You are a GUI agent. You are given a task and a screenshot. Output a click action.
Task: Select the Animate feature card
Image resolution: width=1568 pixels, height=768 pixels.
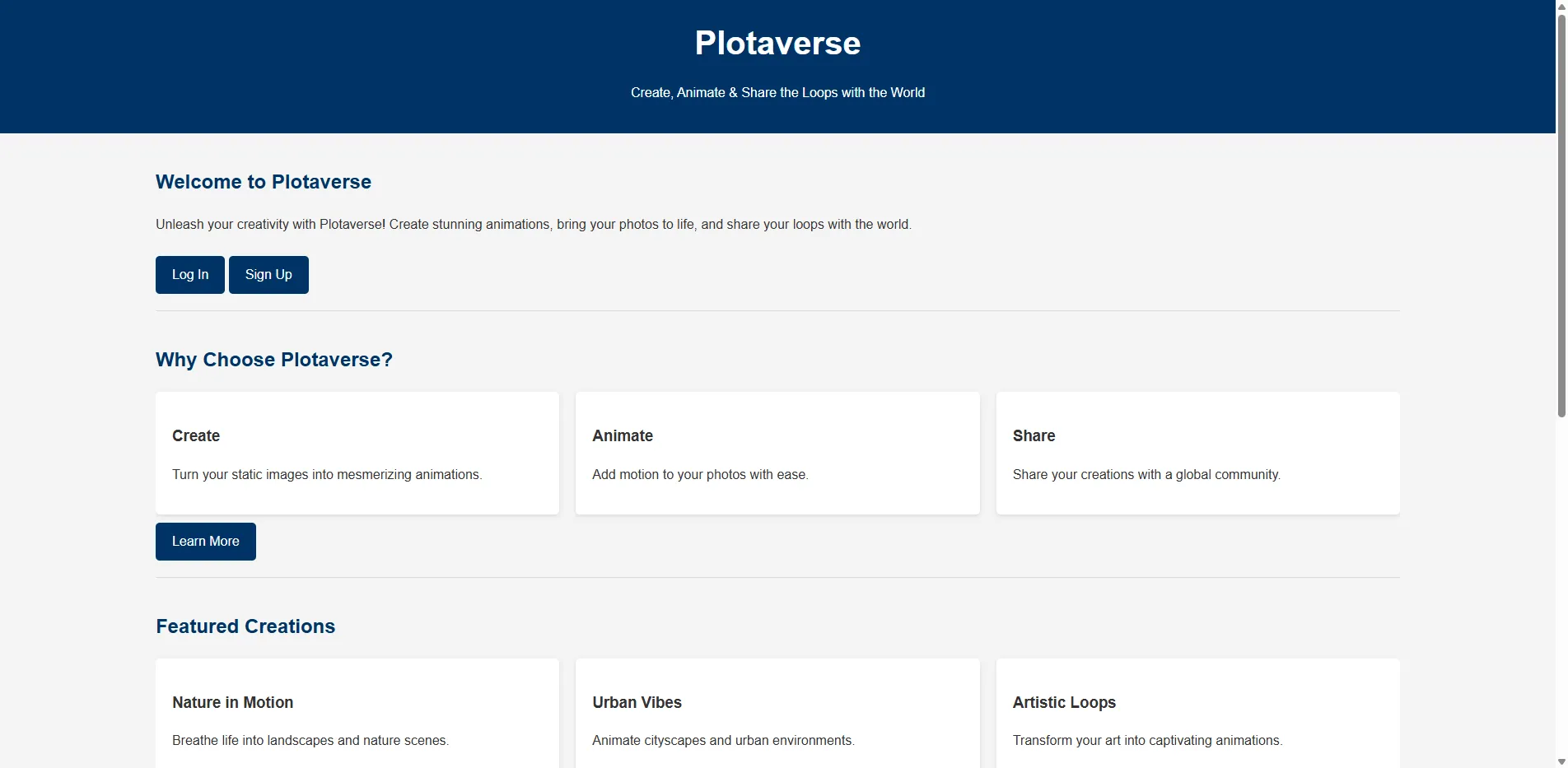coord(777,453)
